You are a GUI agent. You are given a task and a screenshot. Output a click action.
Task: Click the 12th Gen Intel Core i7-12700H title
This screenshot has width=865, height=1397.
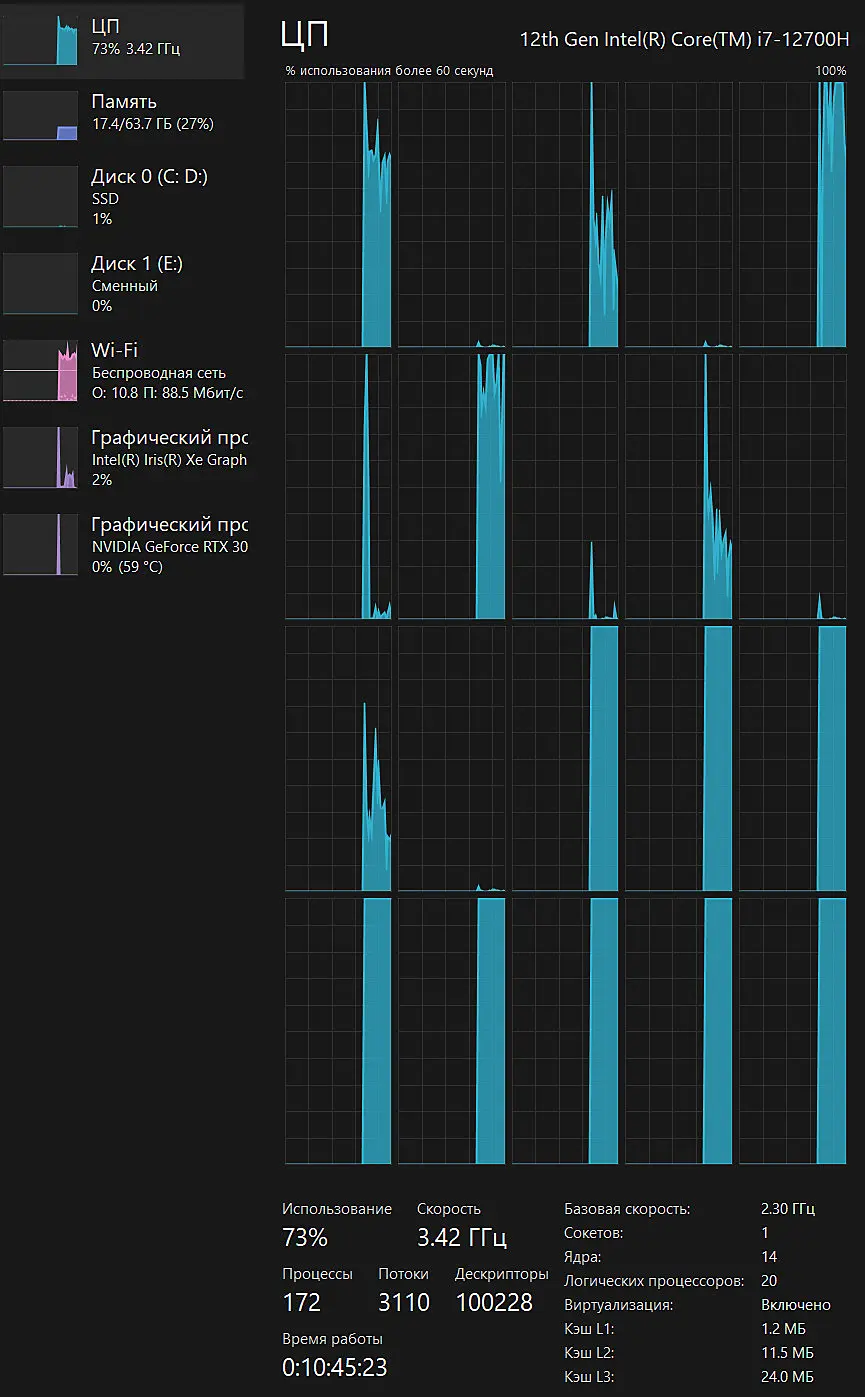[x=684, y=40]
